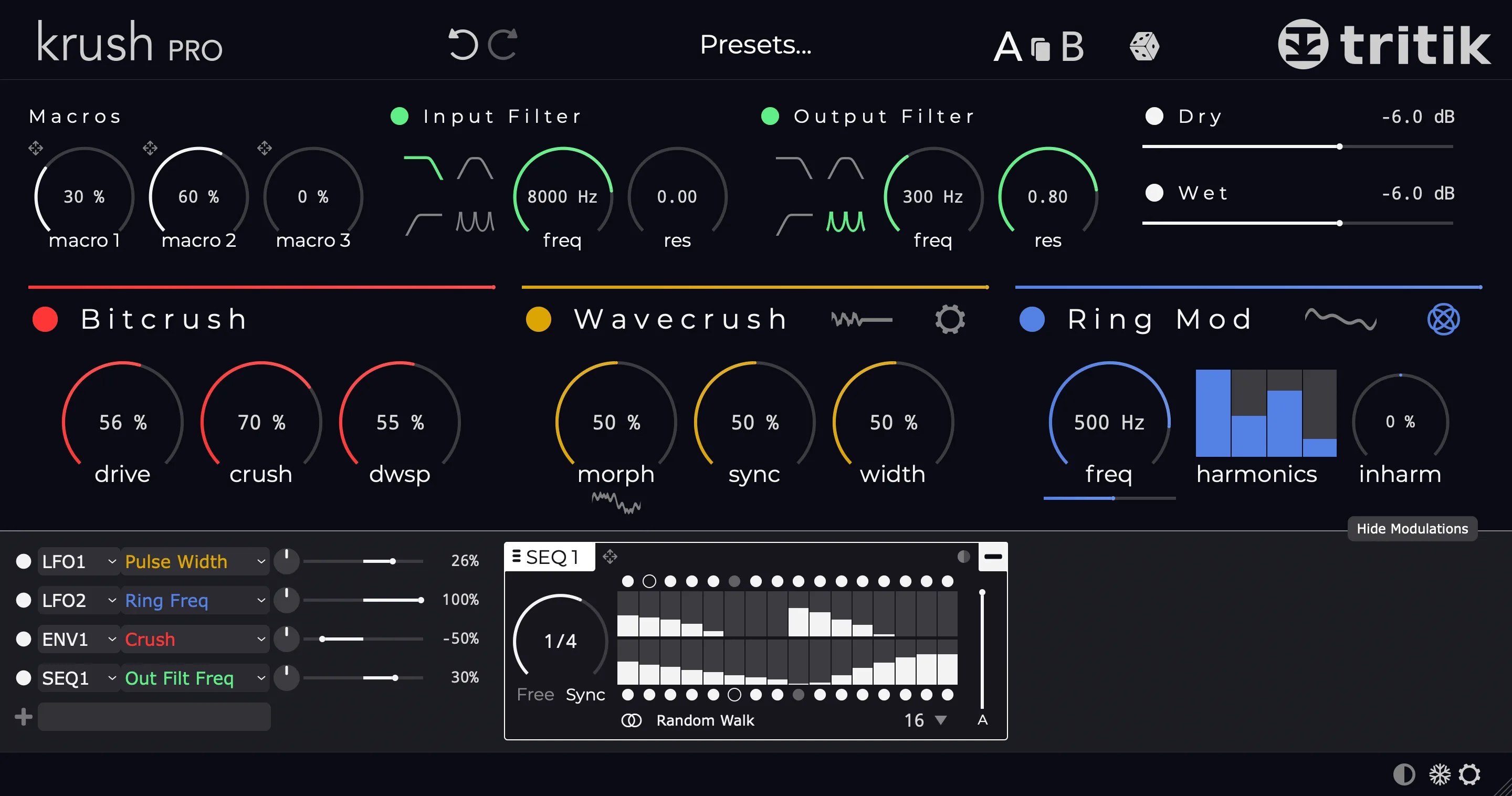Toggle the Wet signal dot
Screen dimensions: 1512x796
1154,193
